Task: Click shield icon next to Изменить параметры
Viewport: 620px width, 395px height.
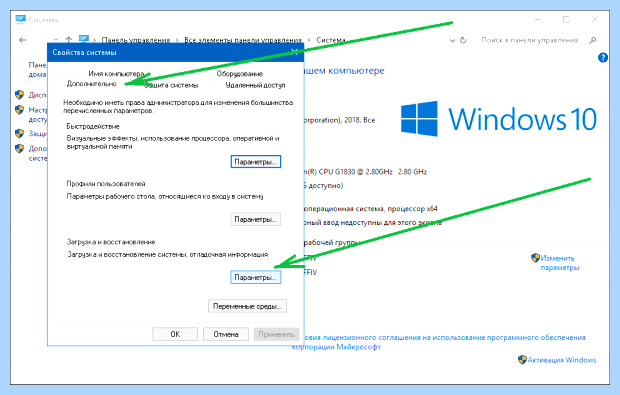Action: (535, 258)
